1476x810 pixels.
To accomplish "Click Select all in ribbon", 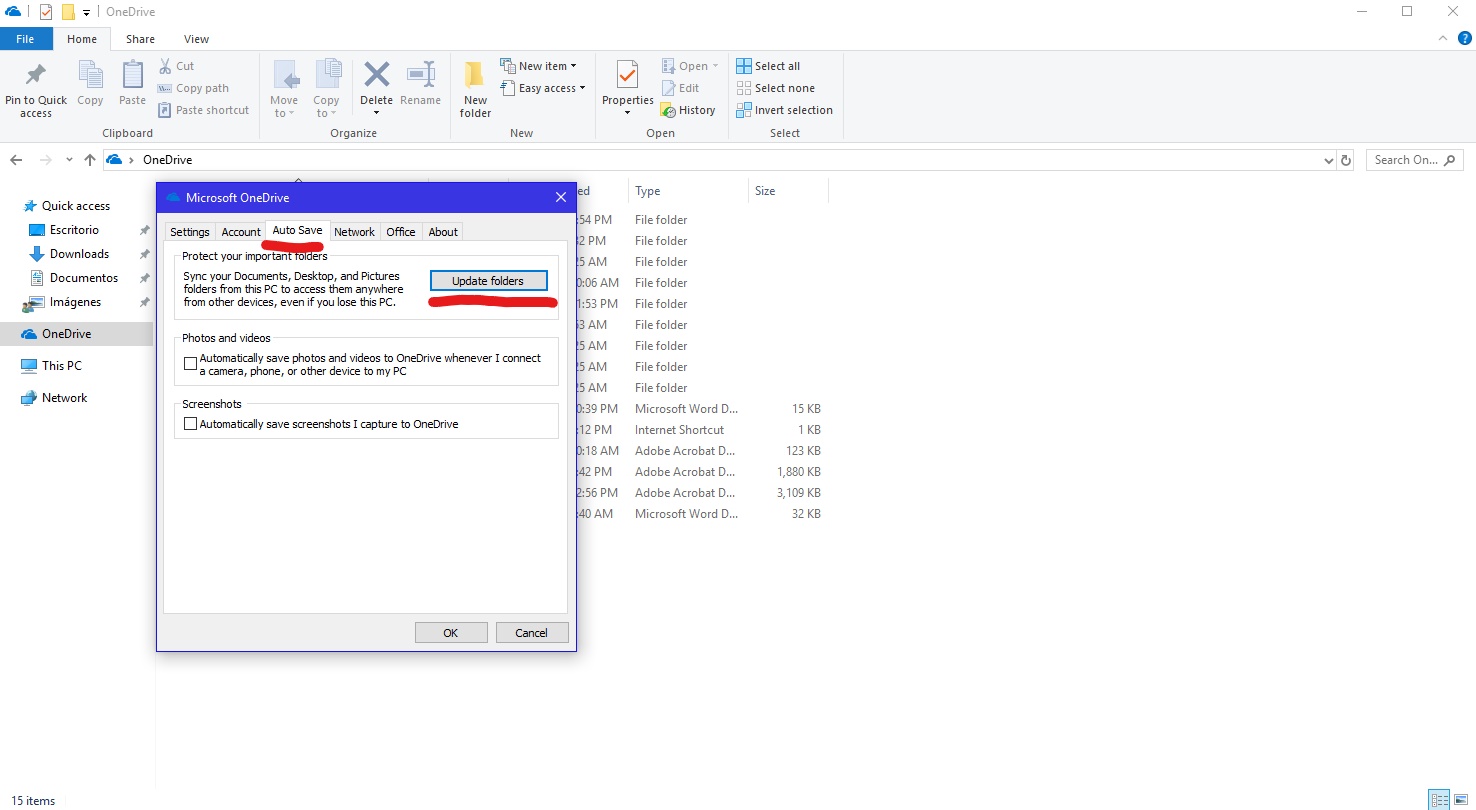I will pyautogui.click(x=768, y=66).
